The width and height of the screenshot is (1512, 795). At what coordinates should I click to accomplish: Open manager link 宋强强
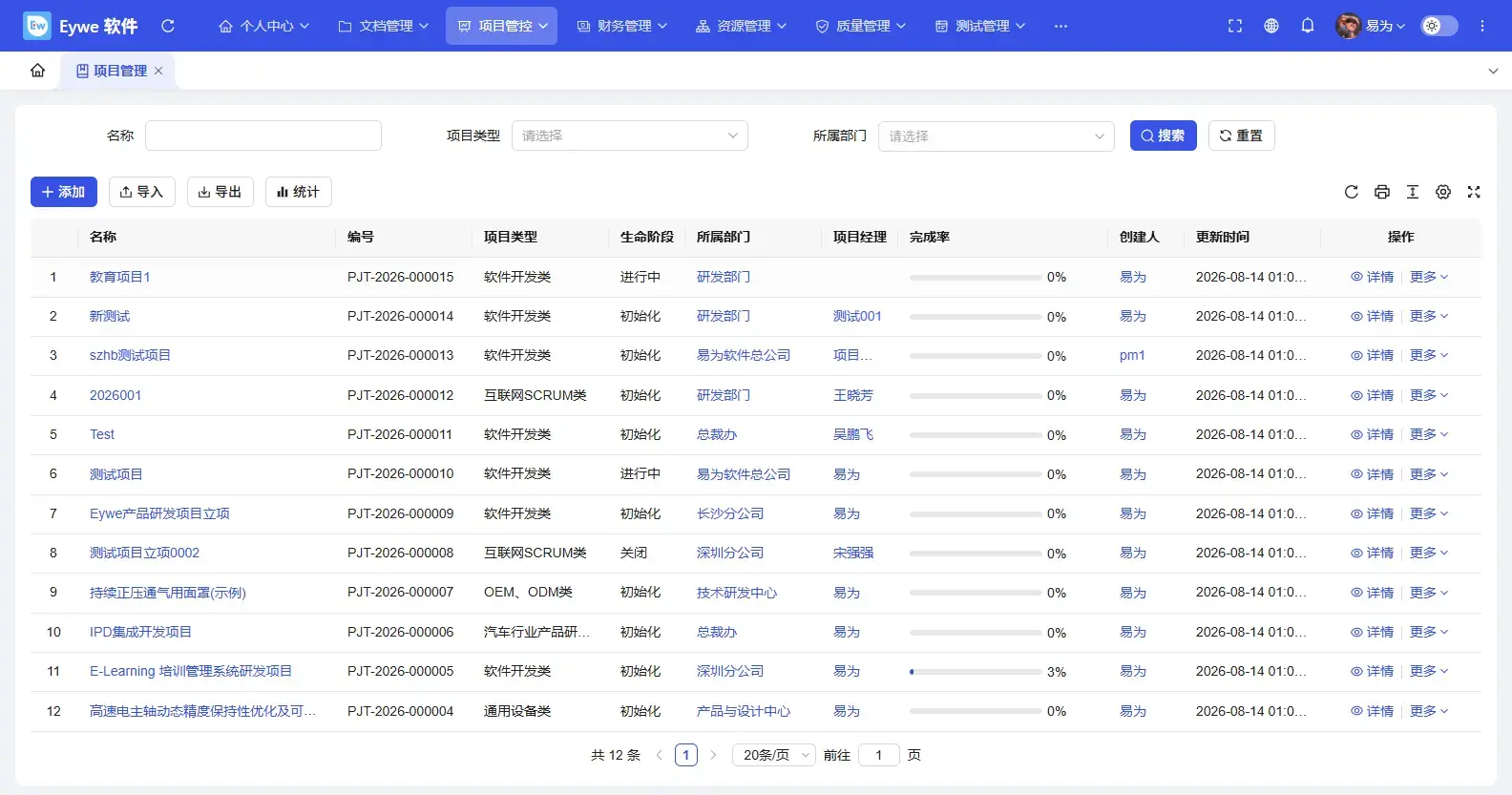(x=853, y=553)
